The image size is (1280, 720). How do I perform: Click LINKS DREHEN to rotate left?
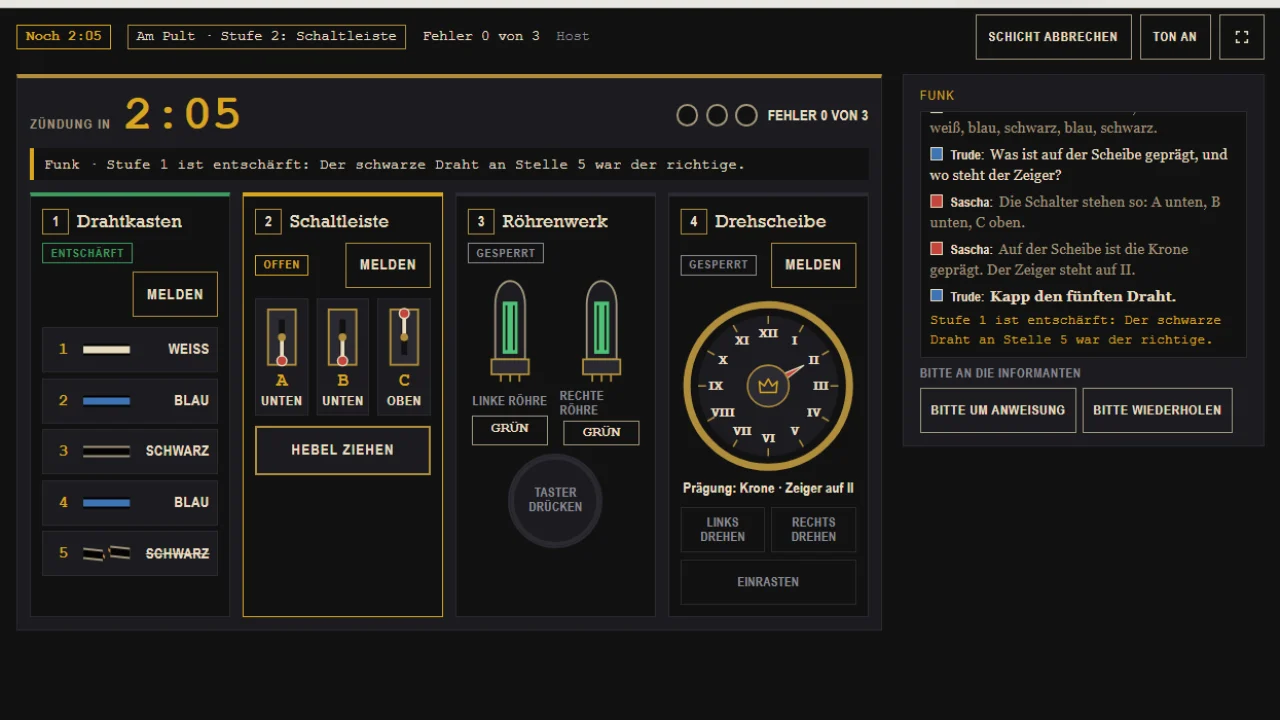723,530
